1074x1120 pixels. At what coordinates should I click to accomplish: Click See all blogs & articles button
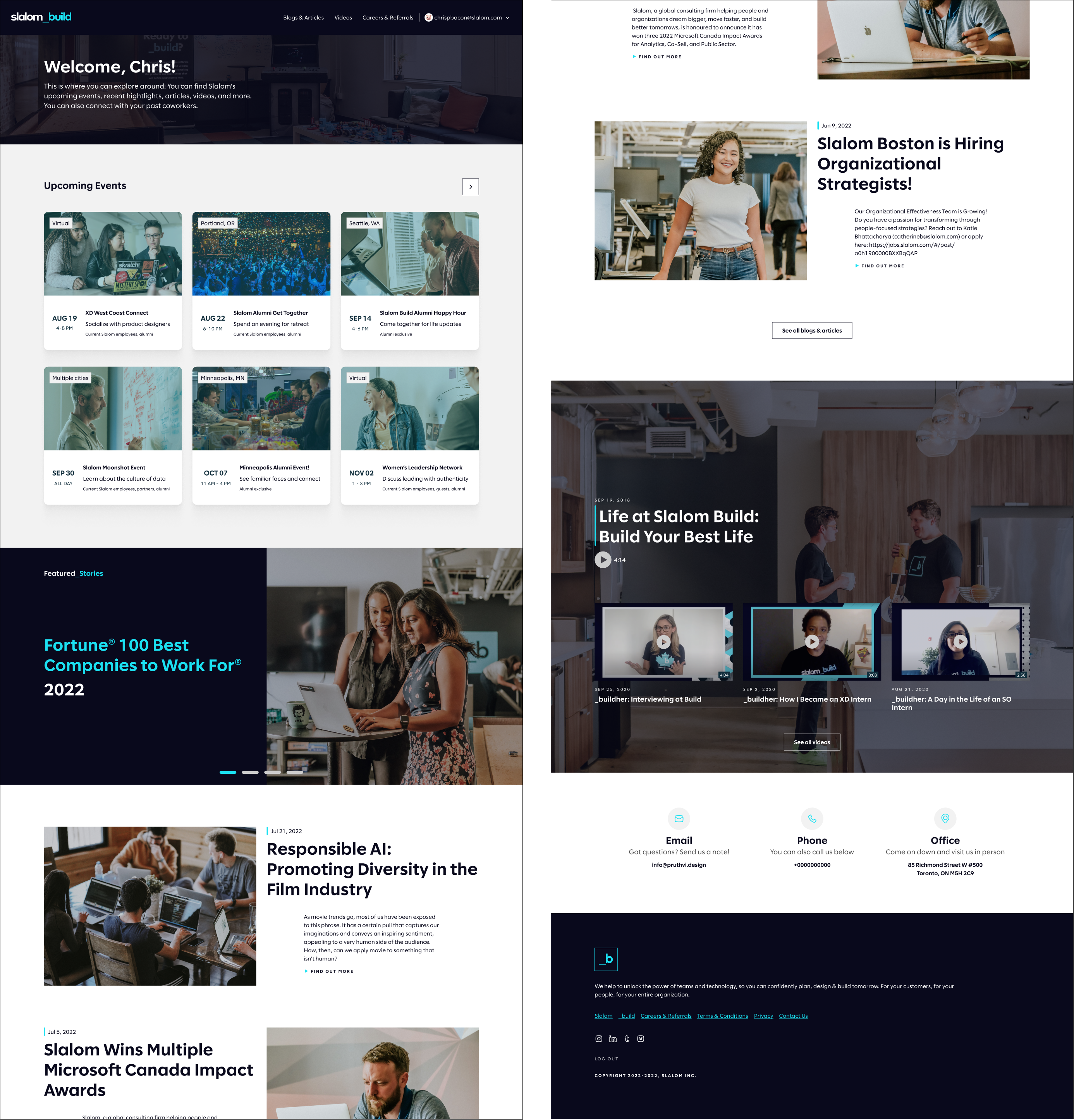coord(812,330)
